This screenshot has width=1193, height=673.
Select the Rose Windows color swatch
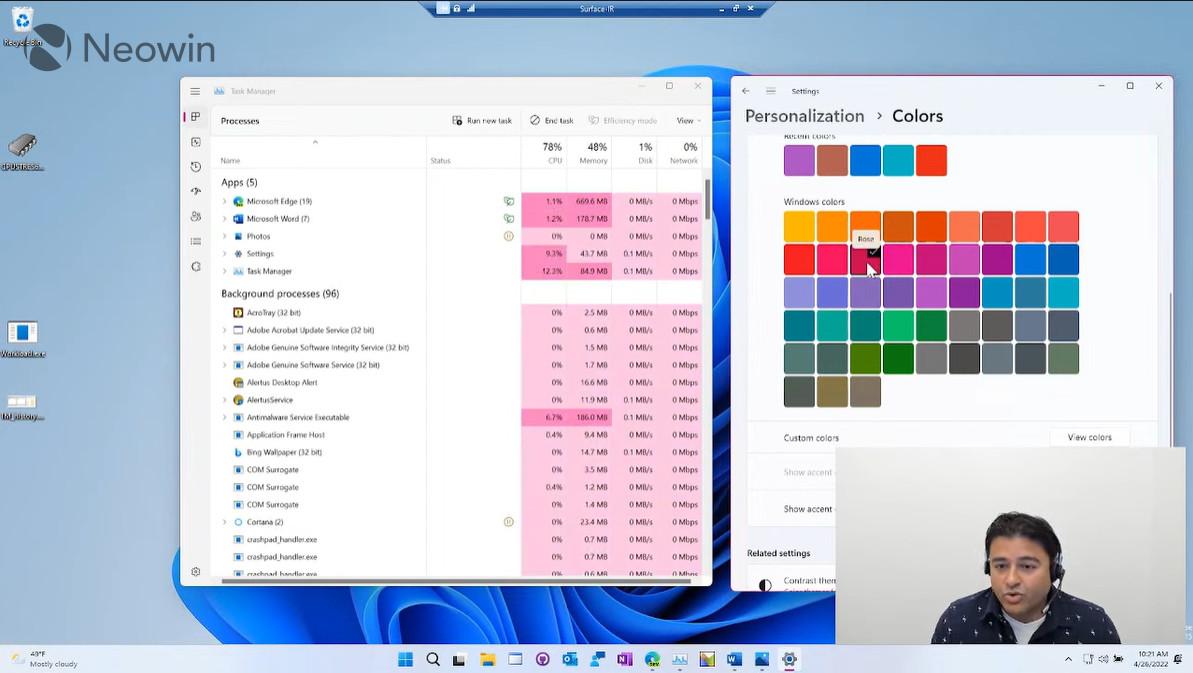(x=865, y=259)
